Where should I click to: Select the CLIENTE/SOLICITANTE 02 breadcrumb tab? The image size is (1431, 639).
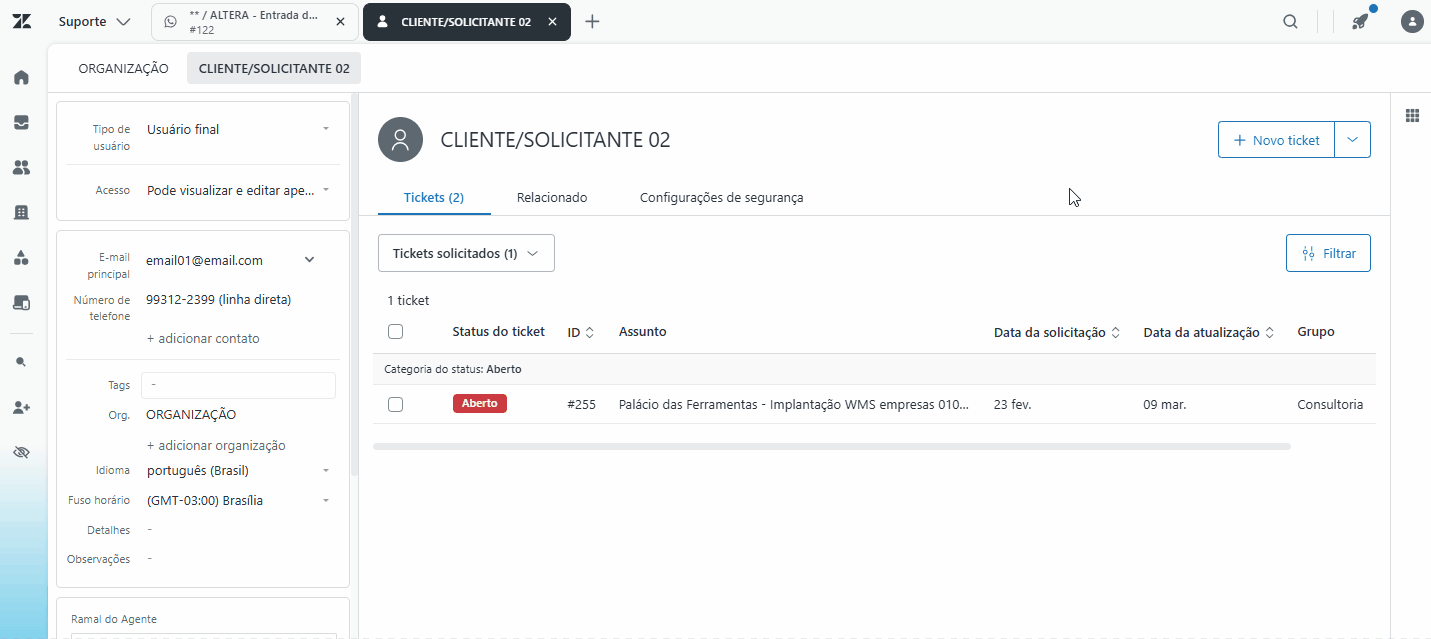274,68
